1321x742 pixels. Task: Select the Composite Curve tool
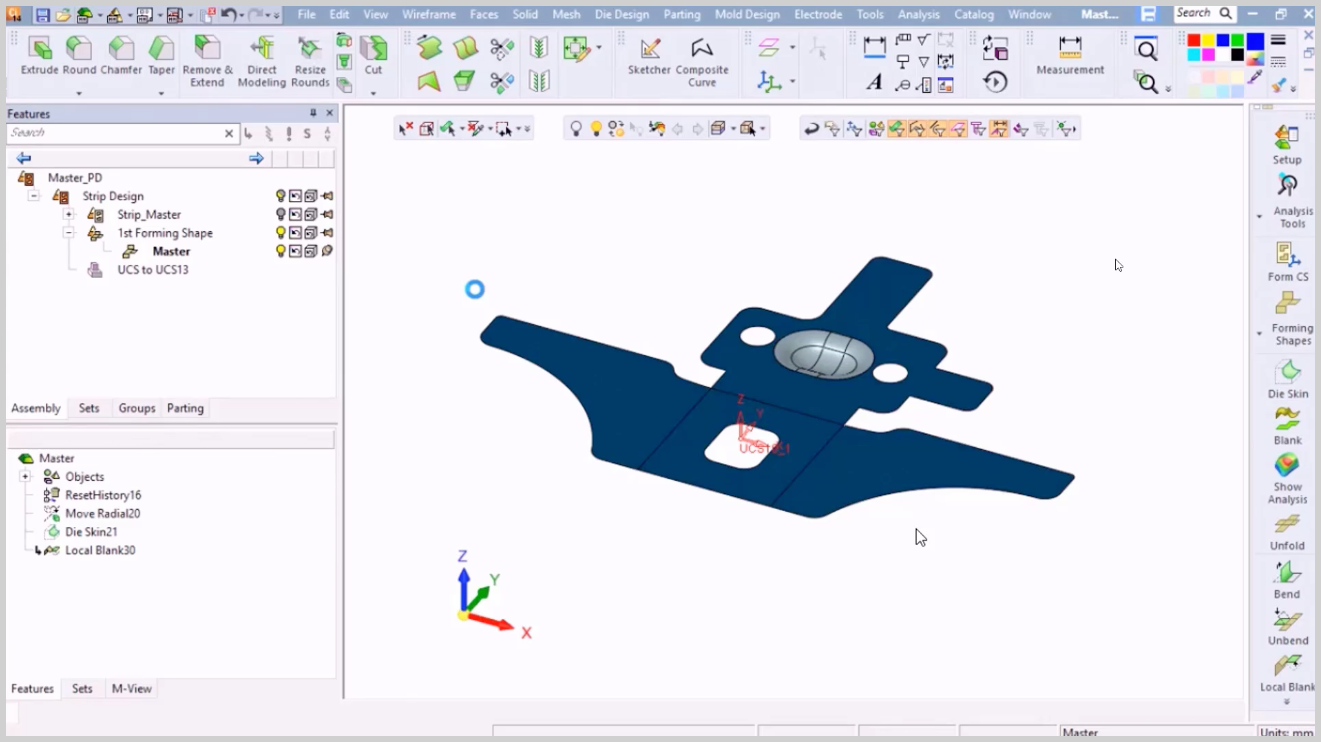coord(702,62)
